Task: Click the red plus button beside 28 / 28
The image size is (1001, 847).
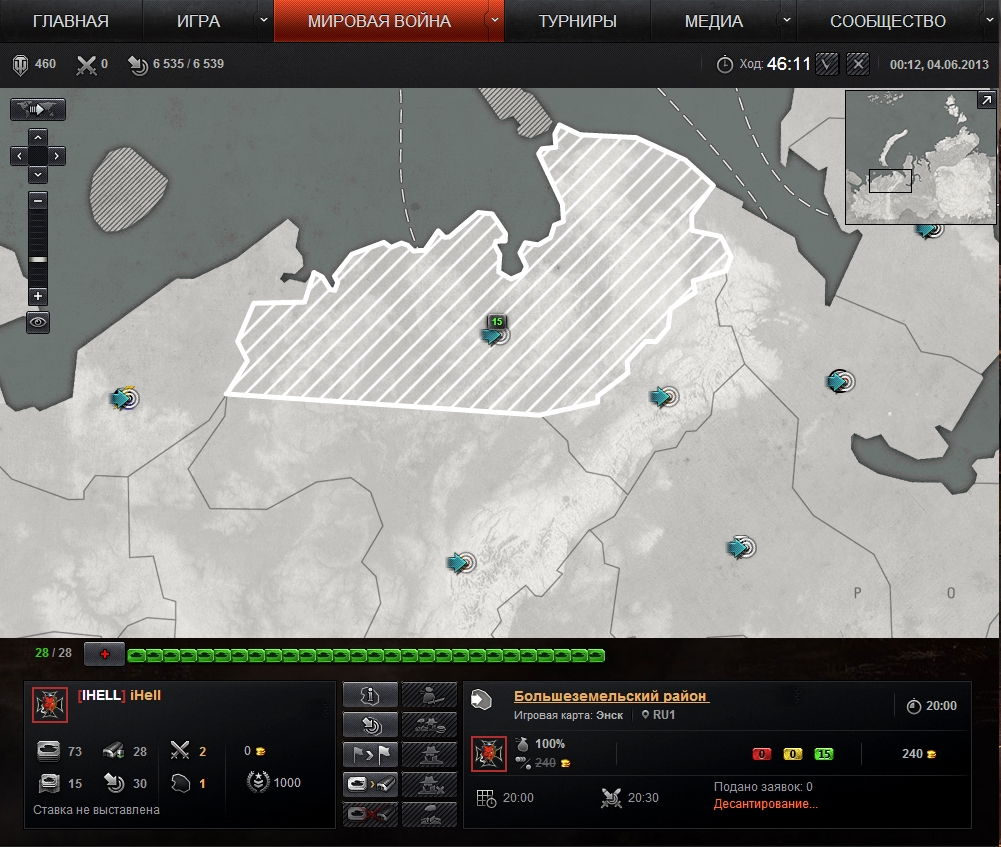Action: (x=105, y=654)
